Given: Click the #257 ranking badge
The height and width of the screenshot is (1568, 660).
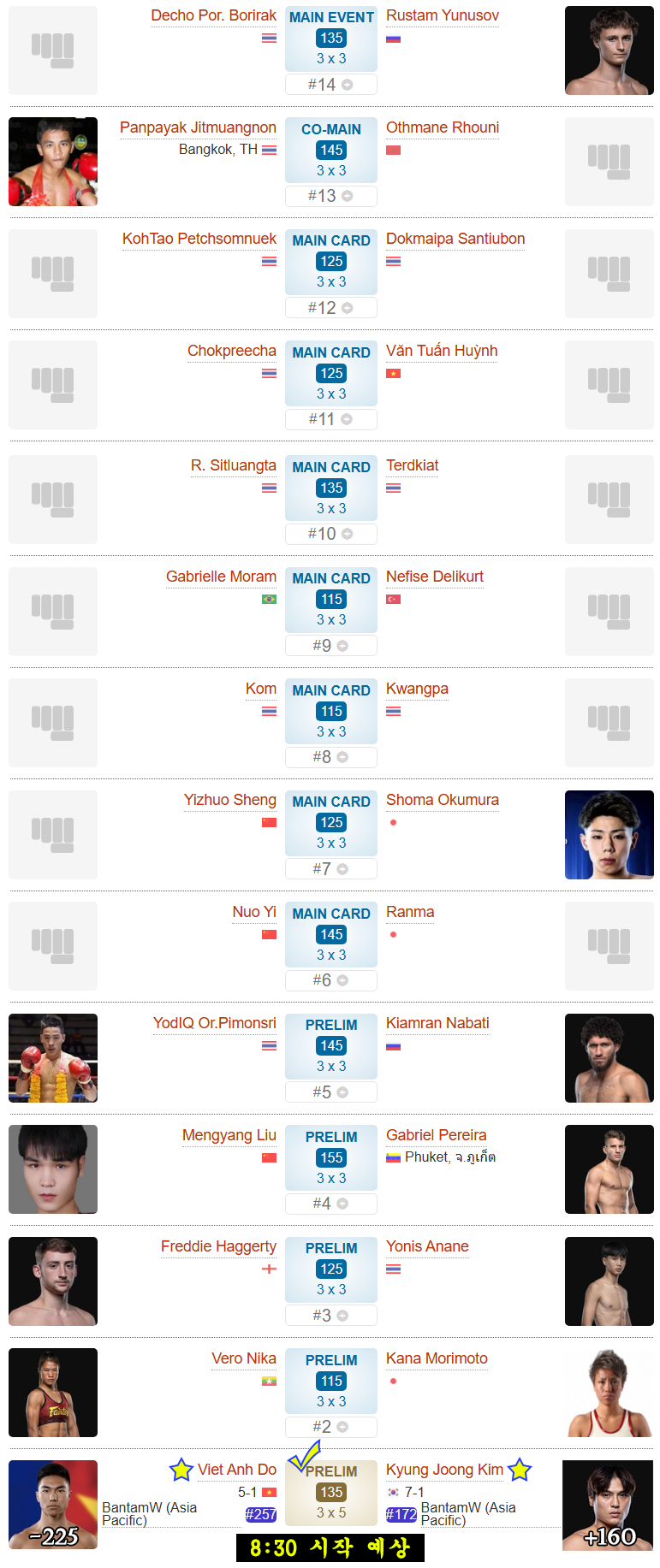Looking at the screenshot, I should pos(260,1515).
